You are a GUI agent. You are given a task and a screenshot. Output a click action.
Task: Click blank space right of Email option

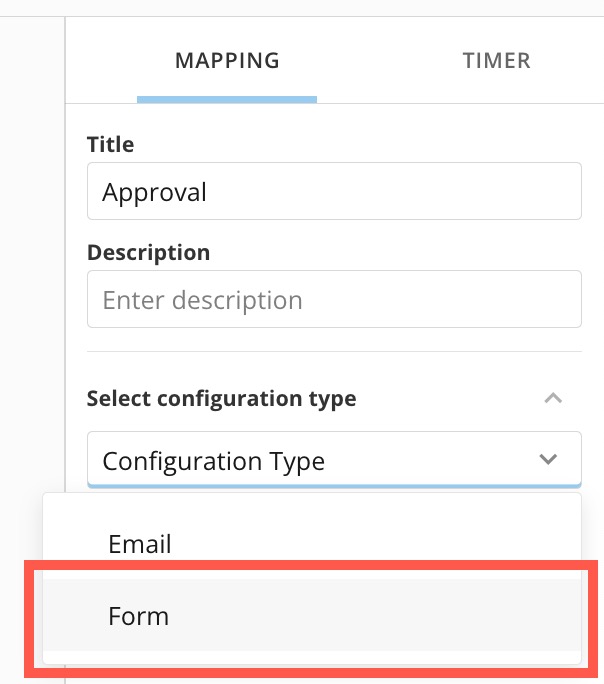coord(400,544)
